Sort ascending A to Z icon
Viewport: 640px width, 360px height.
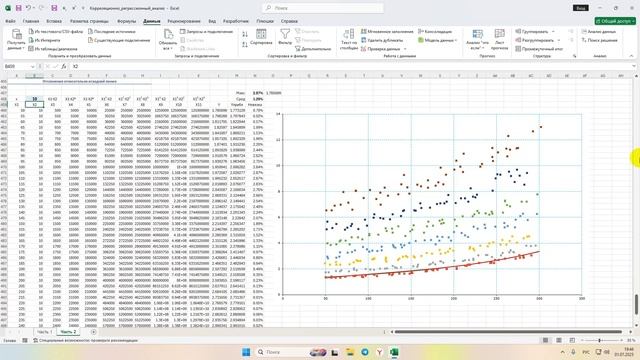coord(245,34)
